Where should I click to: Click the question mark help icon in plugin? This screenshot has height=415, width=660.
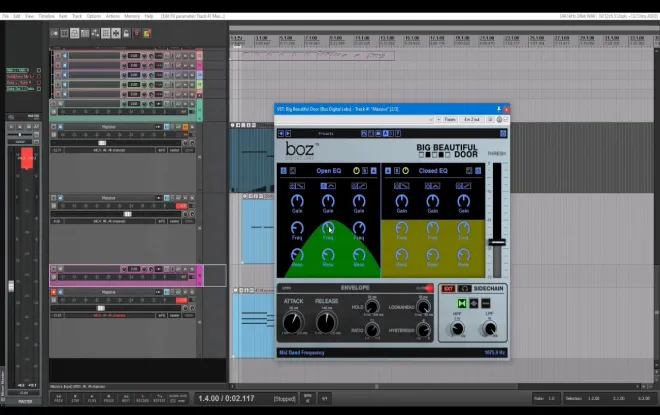coord(398,133)
